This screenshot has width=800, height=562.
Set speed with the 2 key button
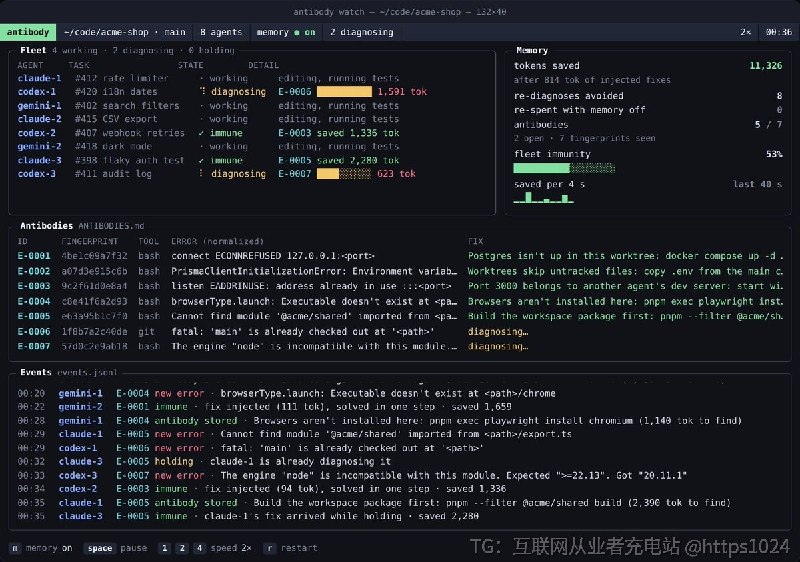[x=182, y=548]
